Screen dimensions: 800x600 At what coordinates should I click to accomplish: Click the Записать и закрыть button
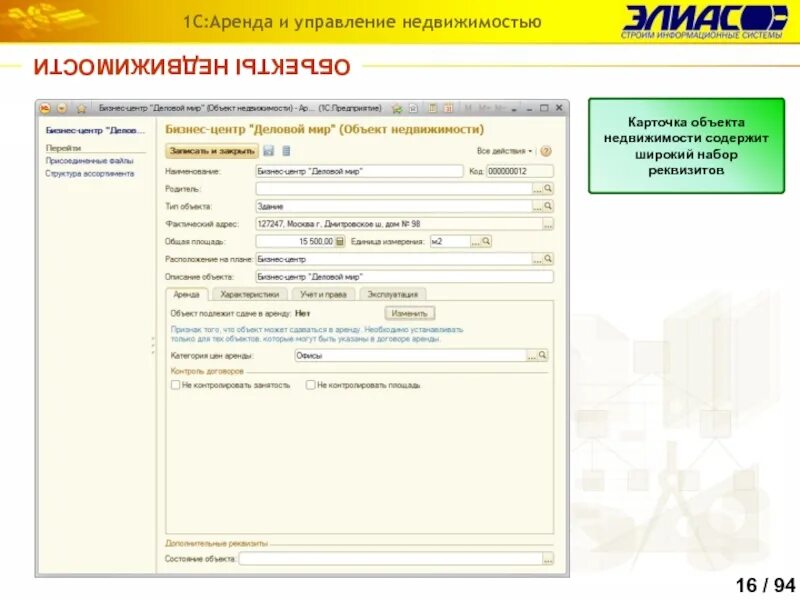point(212,151)
